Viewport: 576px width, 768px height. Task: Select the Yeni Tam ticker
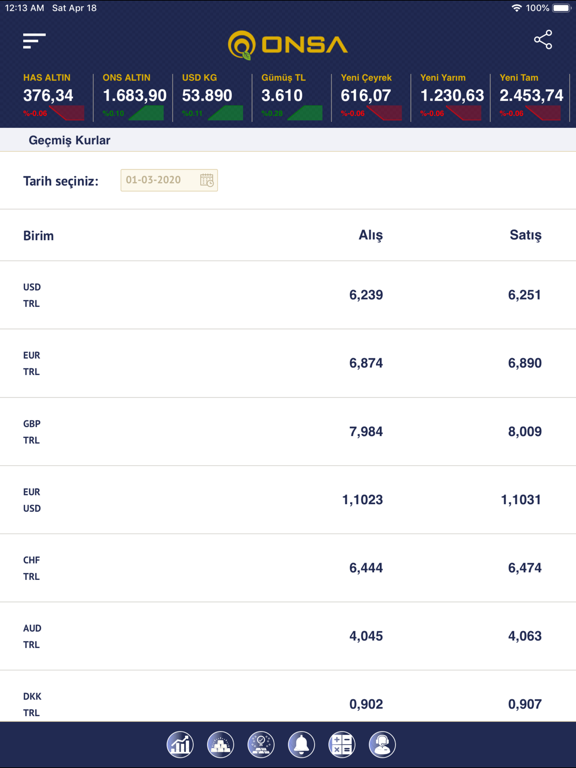click(x=530, y=97)
